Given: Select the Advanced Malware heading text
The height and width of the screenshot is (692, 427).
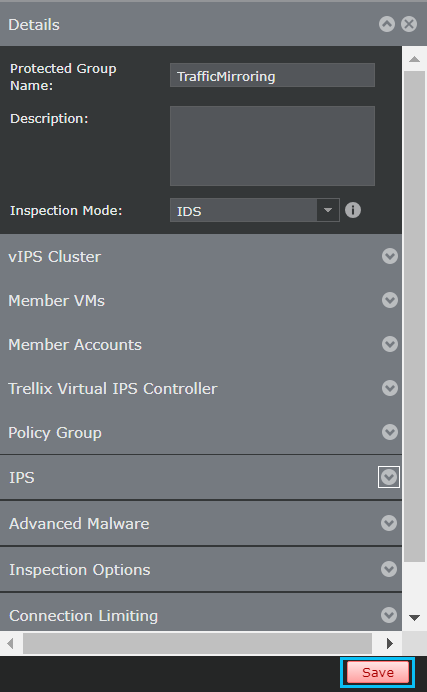Looking at the screenshot, I should click(79, 524).
